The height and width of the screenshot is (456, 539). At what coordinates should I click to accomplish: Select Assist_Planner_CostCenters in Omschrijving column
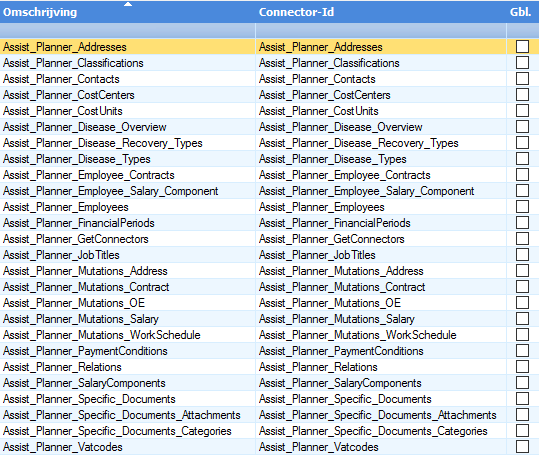click(69, 95)
